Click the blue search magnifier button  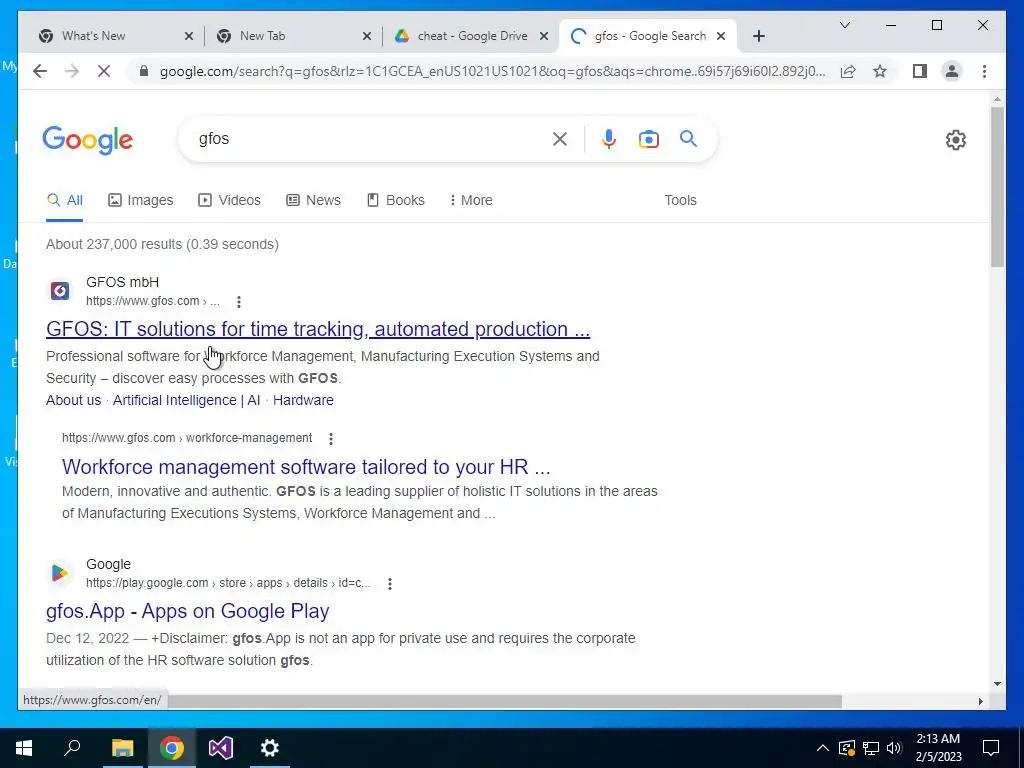point(688,138)
